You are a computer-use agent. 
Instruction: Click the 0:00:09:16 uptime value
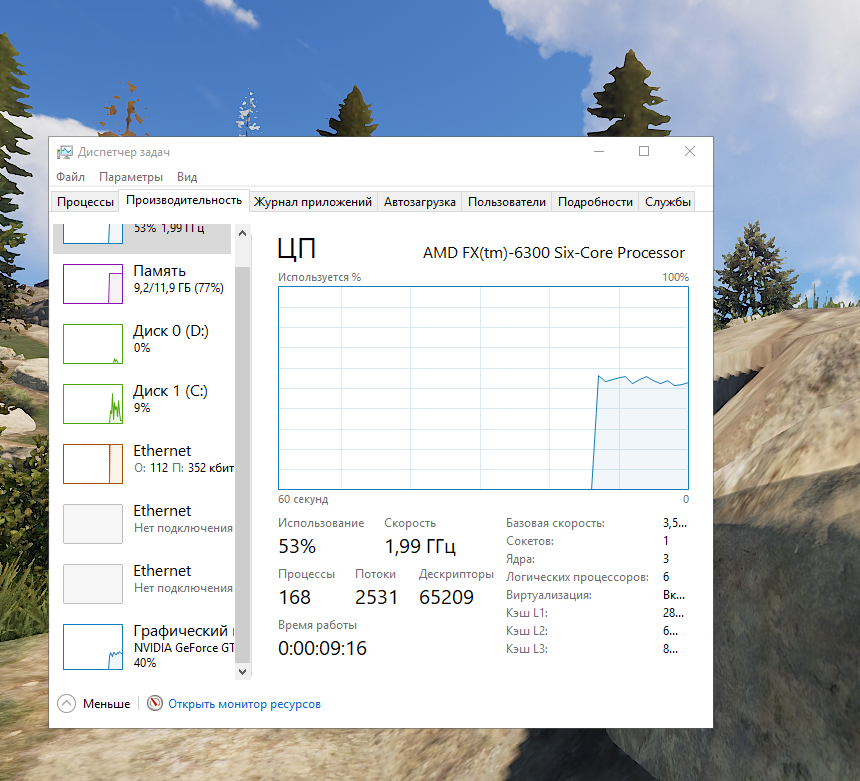pyautogui.click(x=322, y=648)
